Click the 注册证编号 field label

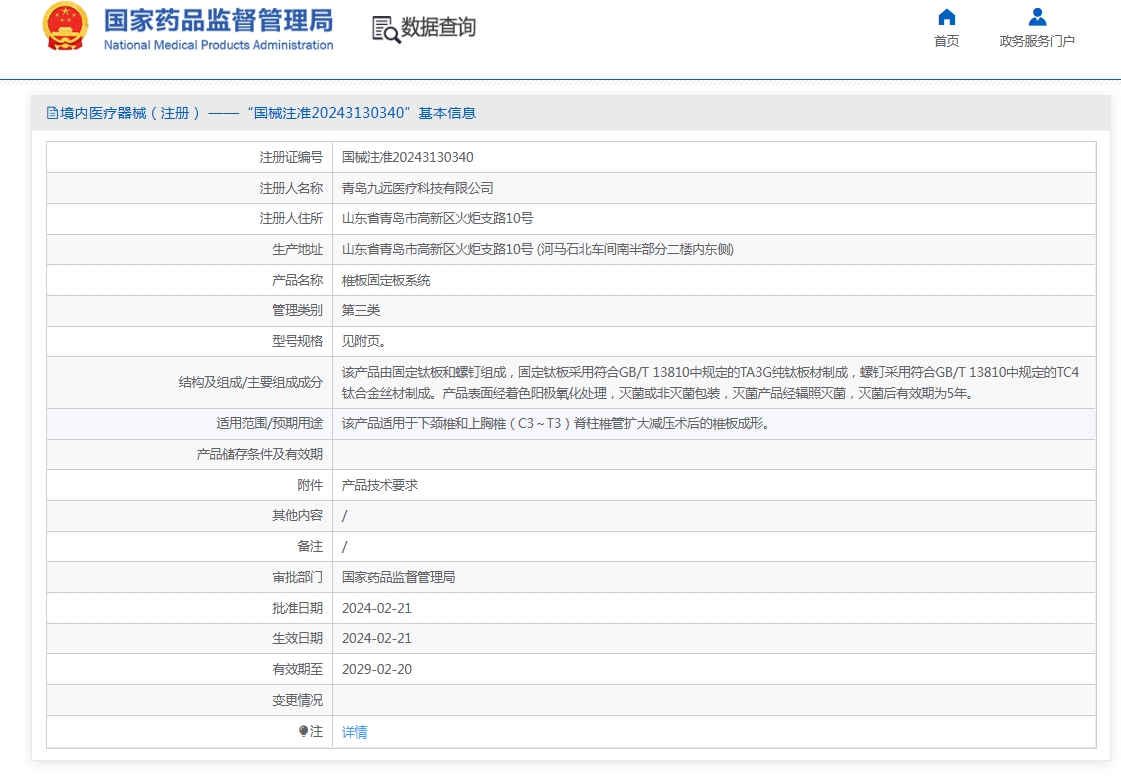click(291, 157)
